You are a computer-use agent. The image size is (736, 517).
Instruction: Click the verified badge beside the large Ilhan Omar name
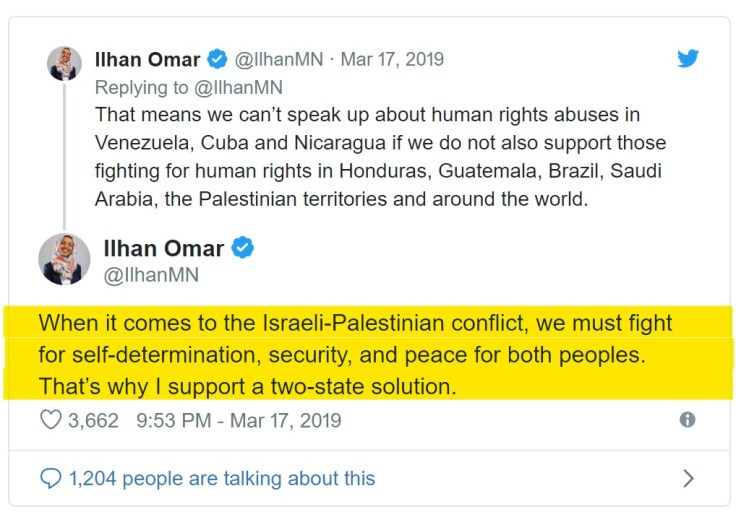242,247
